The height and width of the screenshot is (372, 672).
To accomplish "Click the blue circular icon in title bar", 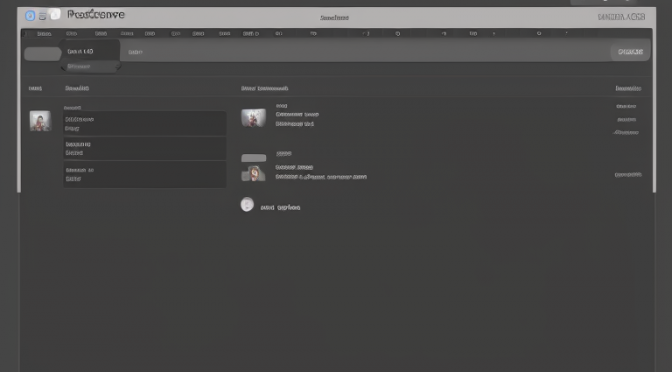I will [x=30, y=16].
